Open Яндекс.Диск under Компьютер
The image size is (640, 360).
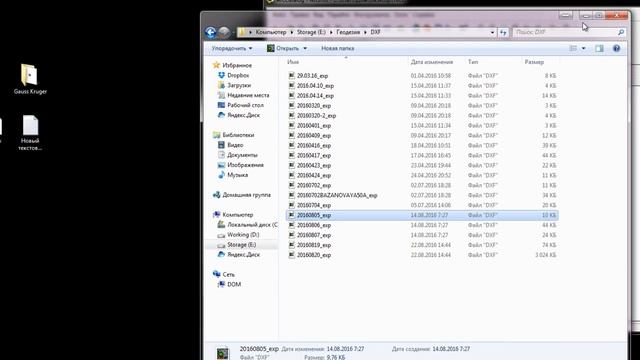coord(239,254)
